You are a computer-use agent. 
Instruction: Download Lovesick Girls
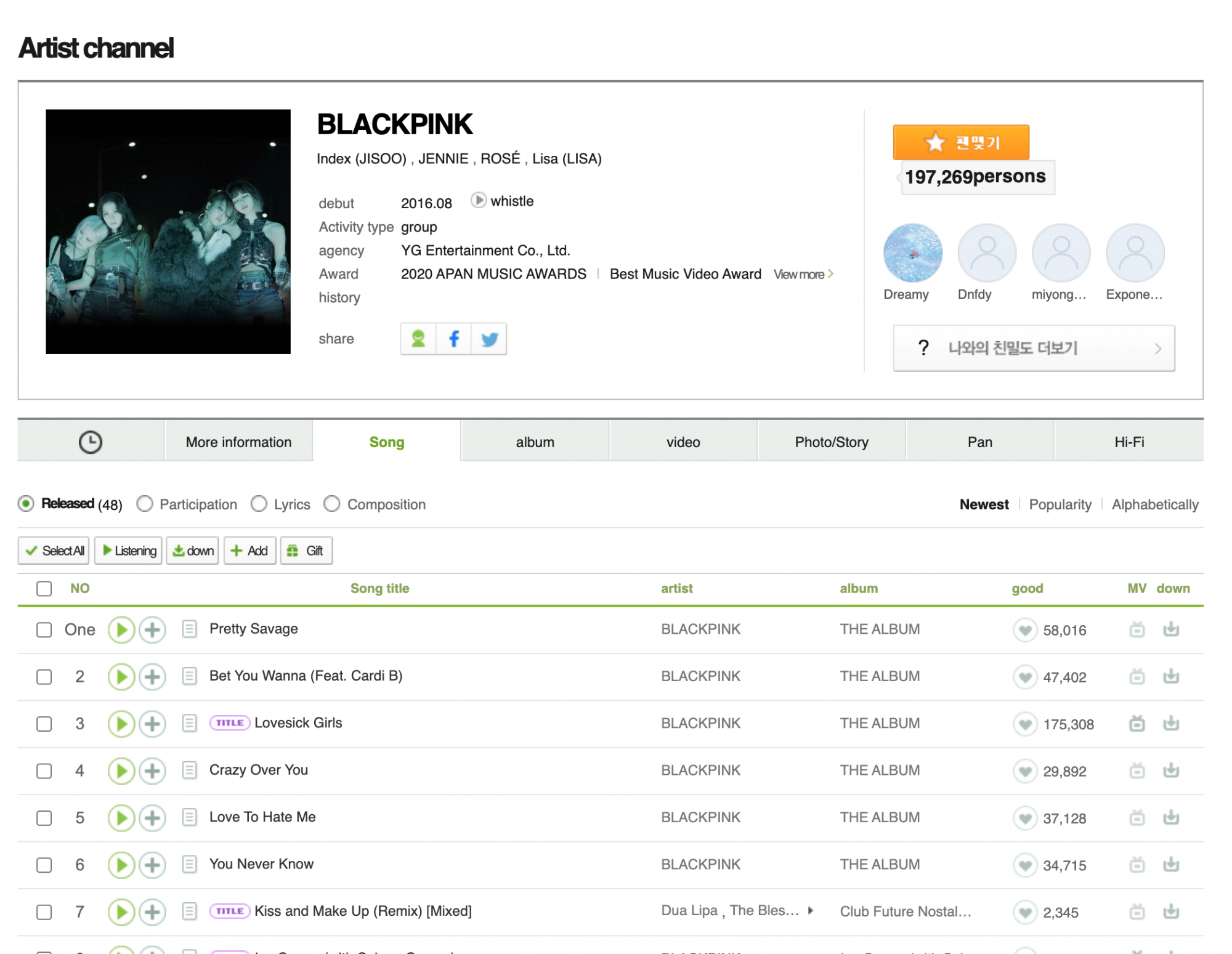(x=1171, y=724)
